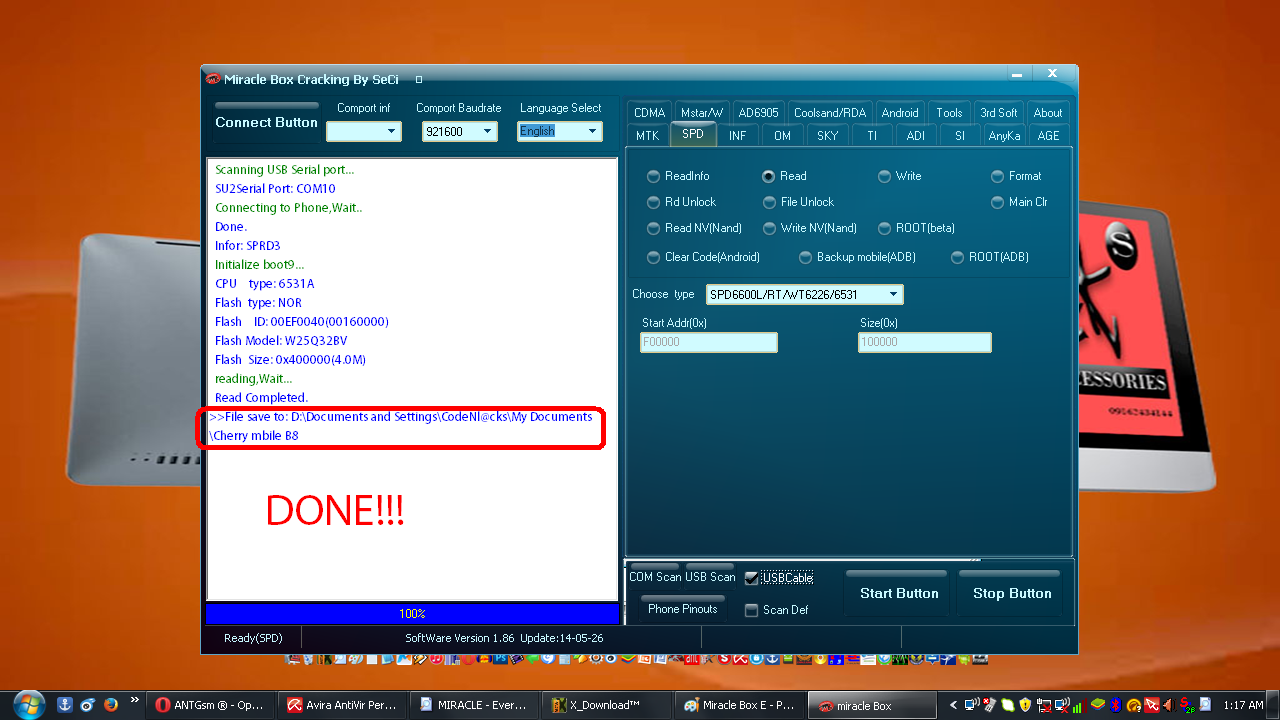1280x720 pixels.
Task: Open Miracle Box E Paint taskbar window
Action: (738, 705)
